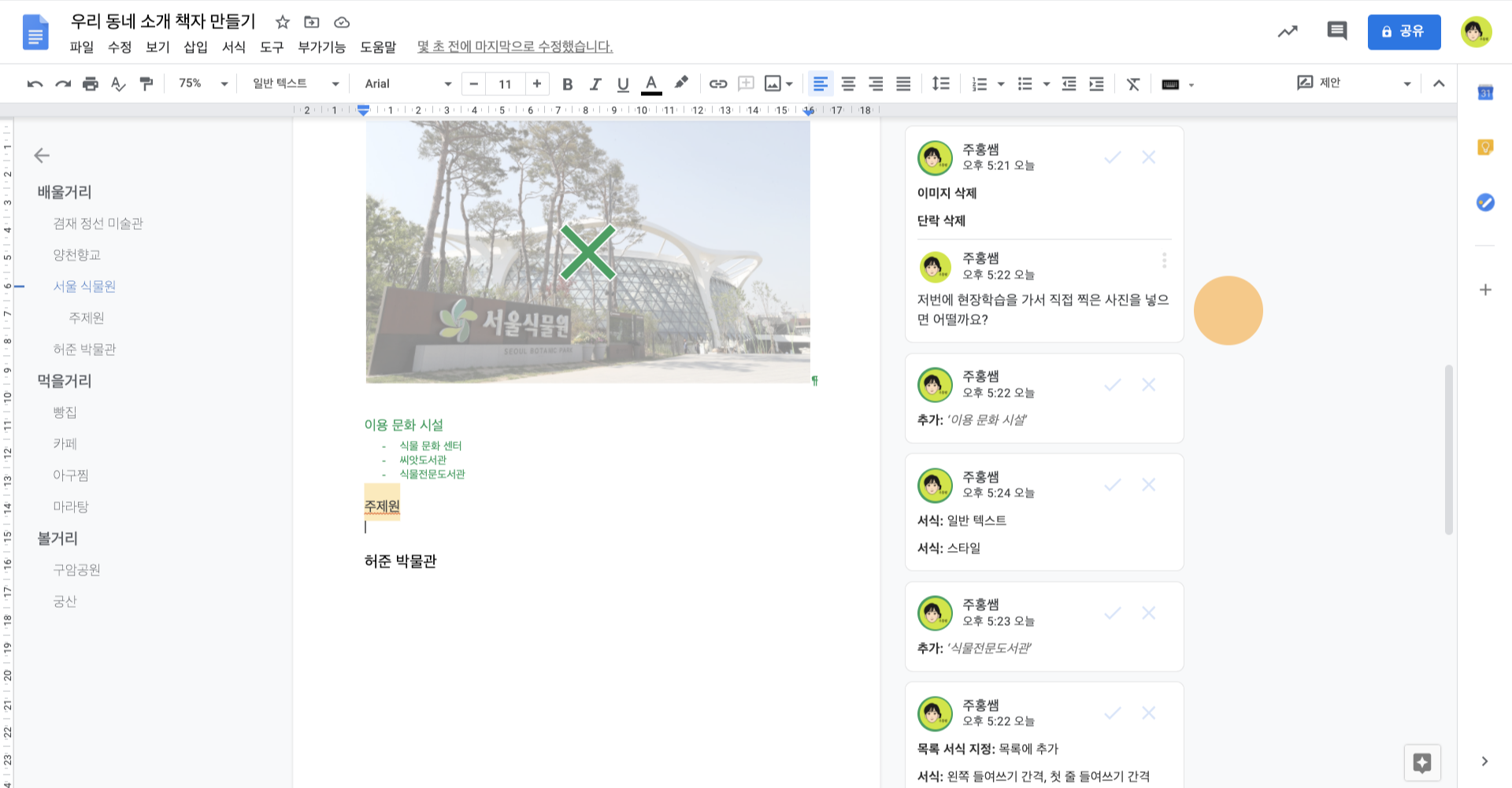The width and height of the screenshot is (1512, 788).
Task: Select the paint format tool
Action: pos(146,83)
